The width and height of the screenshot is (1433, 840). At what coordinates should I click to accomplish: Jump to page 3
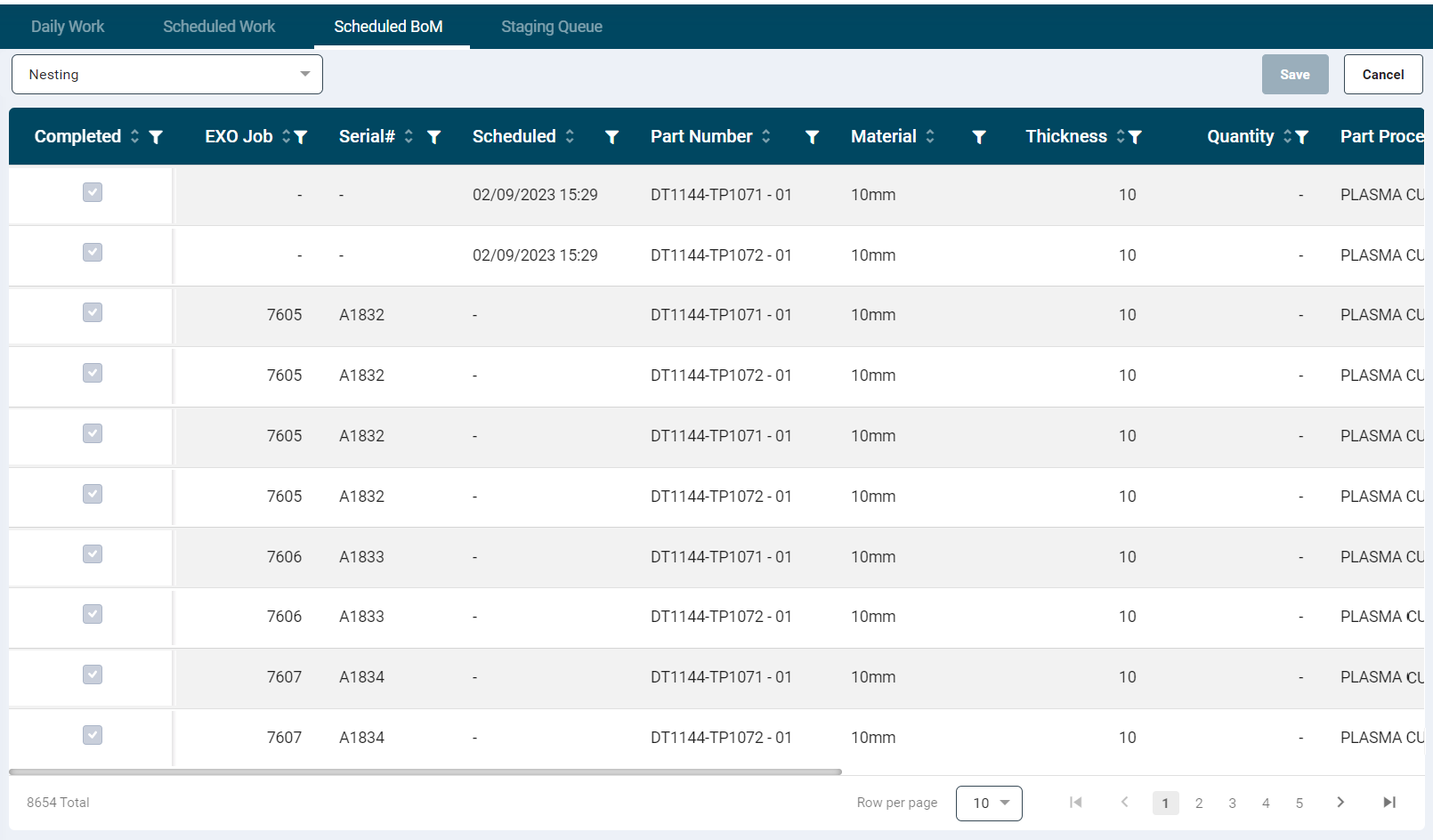(1232, 804)
